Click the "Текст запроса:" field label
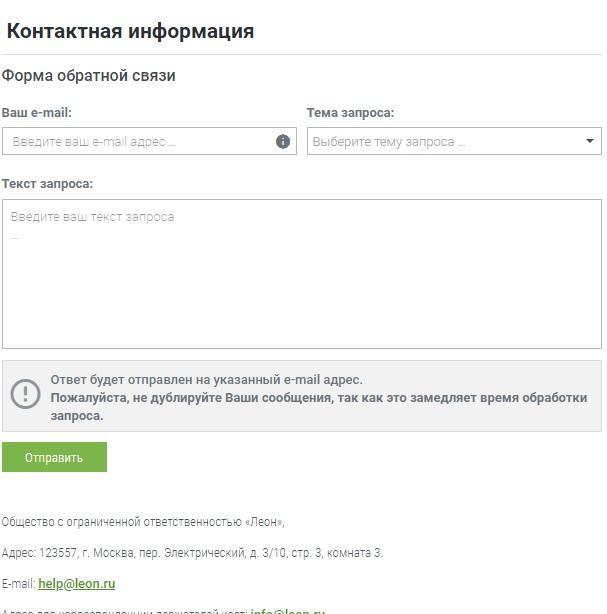607x614 pixels. point(47,184)
